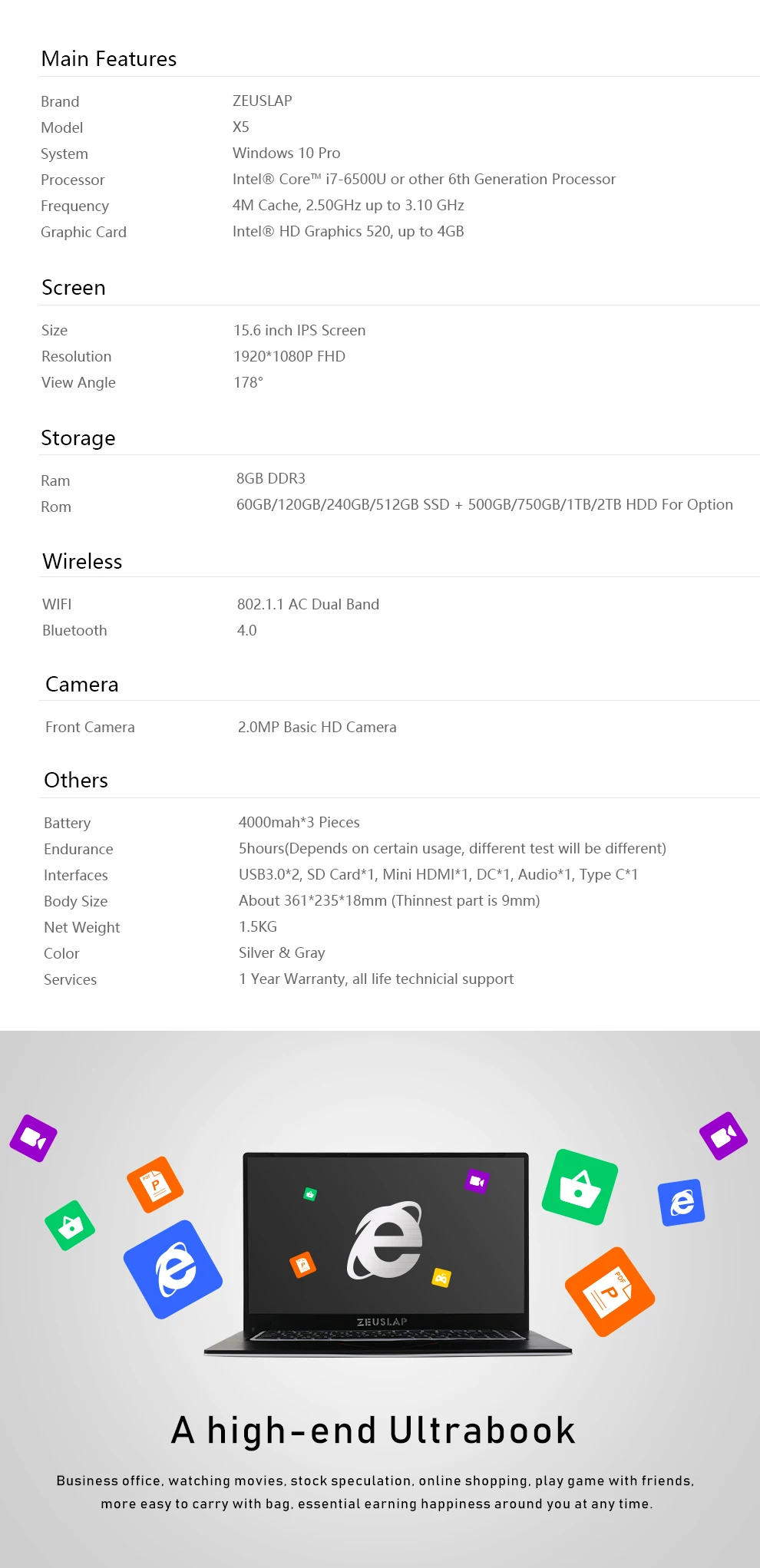Click the ZEUSLAP logo below the laptop screen

point(382,1322)
